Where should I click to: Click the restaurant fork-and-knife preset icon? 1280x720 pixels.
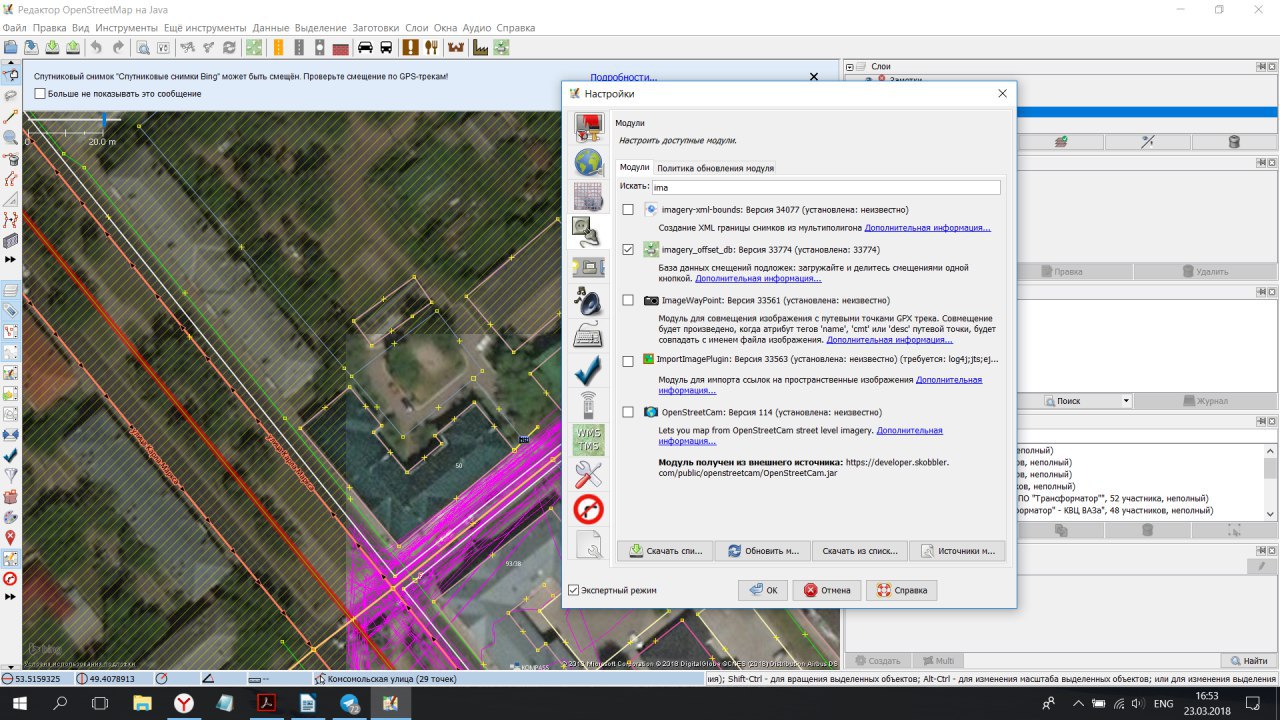tap(432, 47)
